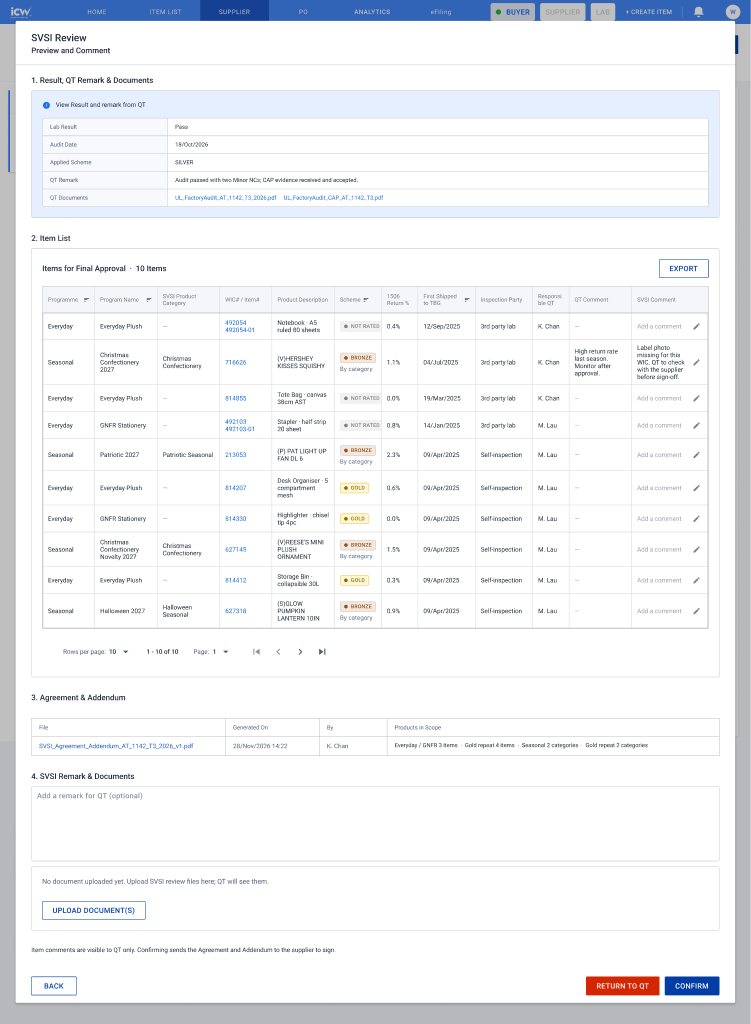
Task: Click the BRONZE badge for item 716626
Action: pyautogui.click(x=358, y=358)
